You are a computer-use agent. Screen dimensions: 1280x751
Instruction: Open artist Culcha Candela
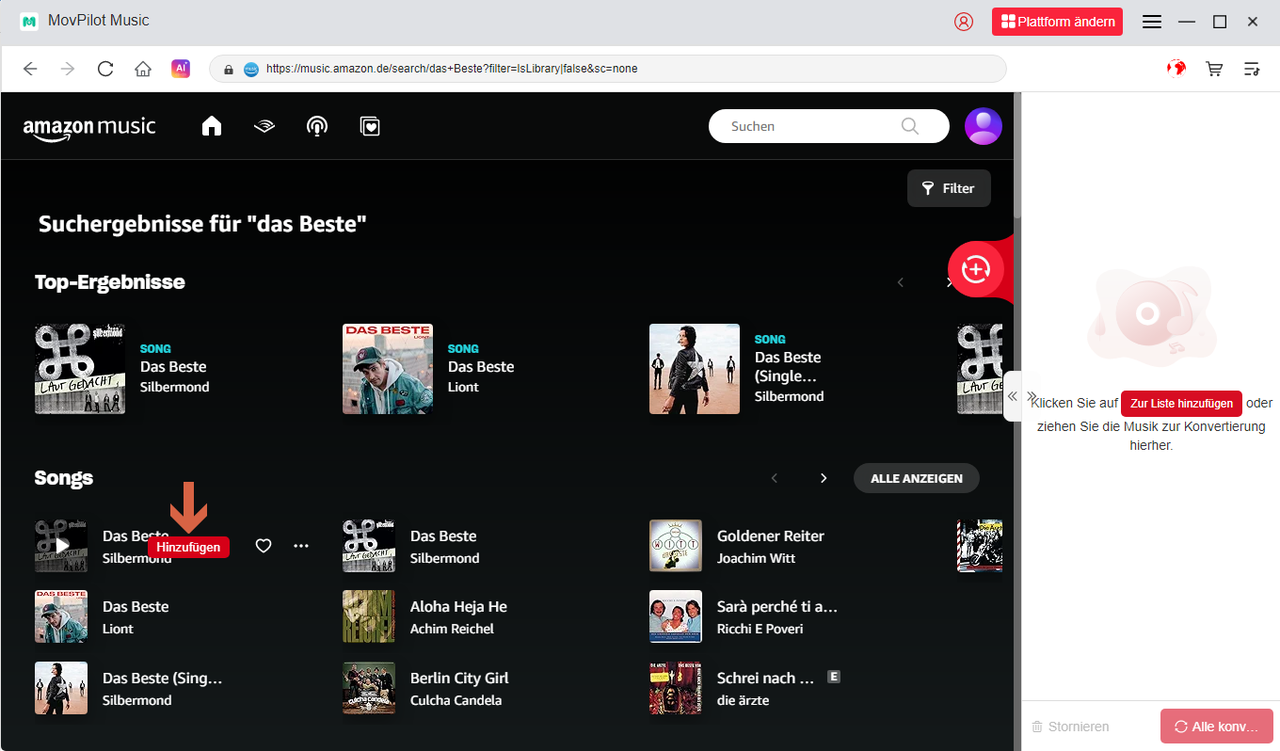tap(456, 700)
